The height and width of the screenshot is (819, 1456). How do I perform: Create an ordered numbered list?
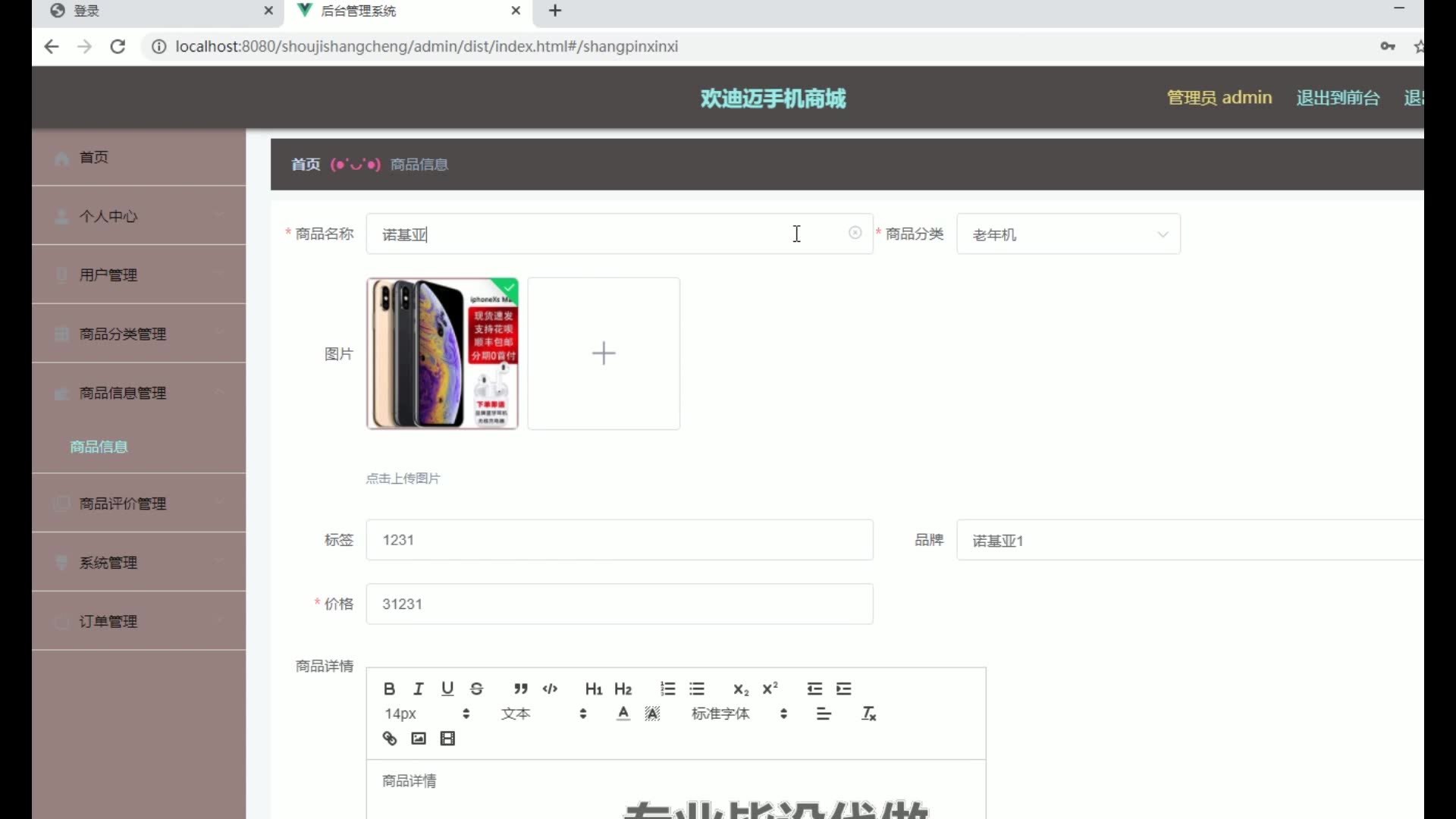click(667, 689)
